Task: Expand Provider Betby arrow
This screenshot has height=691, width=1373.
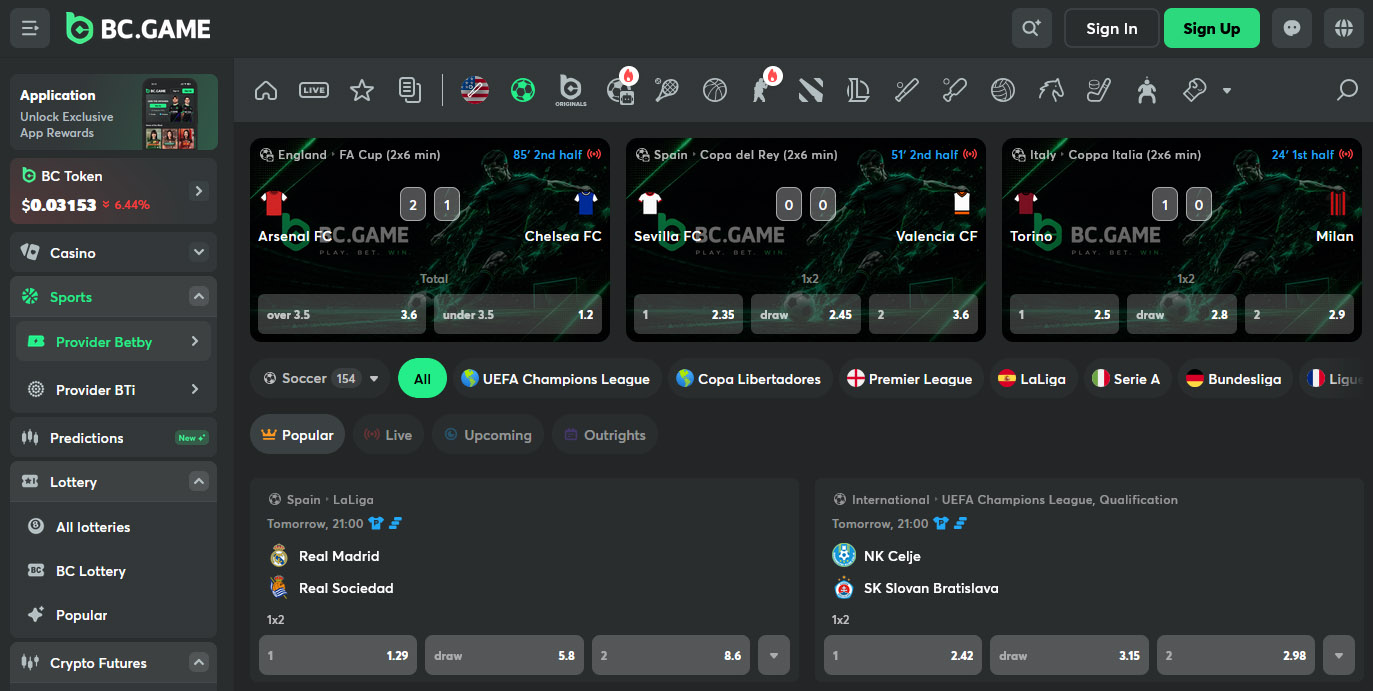Action: coord(195,341)
